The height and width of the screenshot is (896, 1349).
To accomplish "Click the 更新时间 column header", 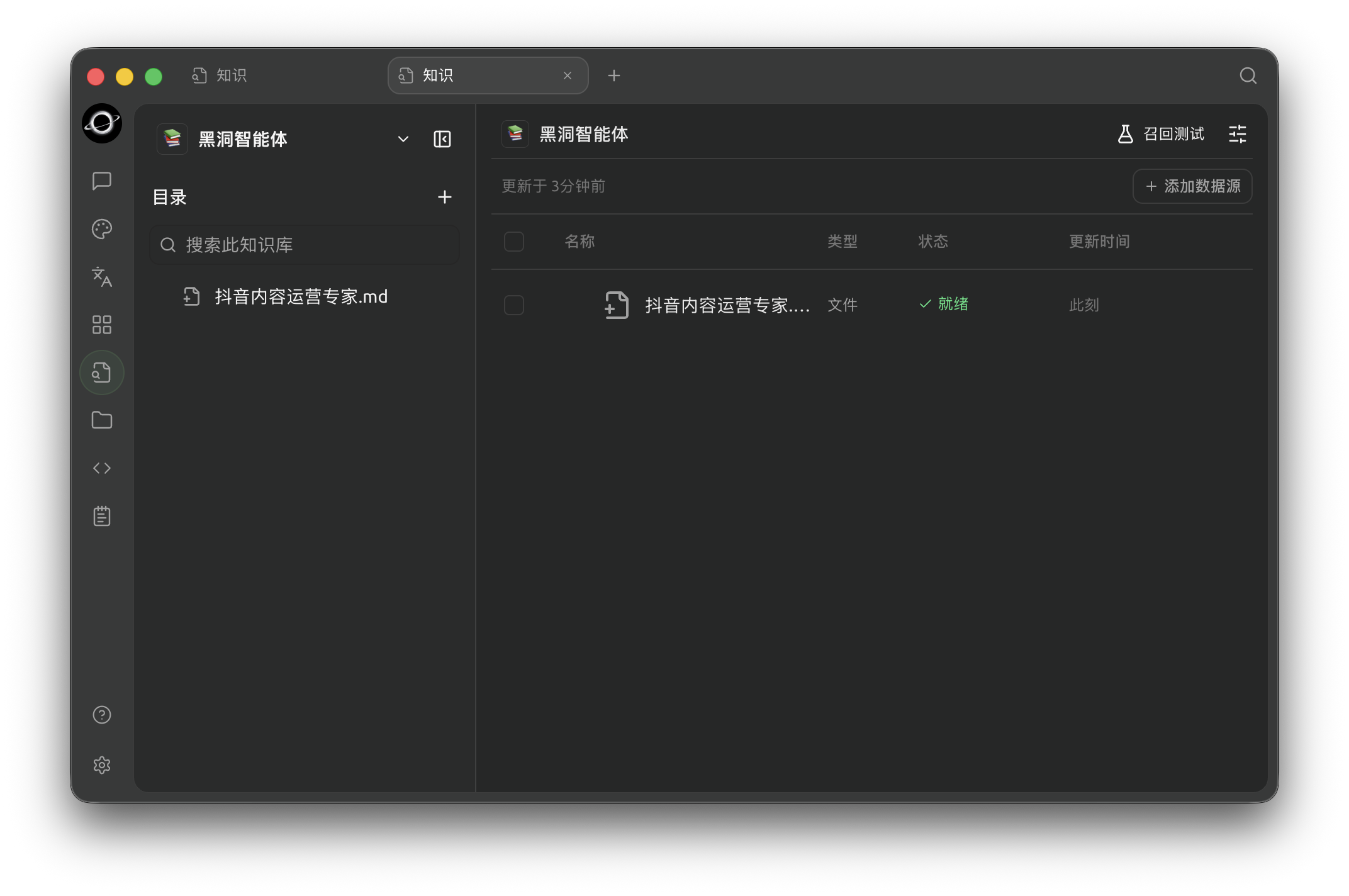I will tap(1099, 242).
